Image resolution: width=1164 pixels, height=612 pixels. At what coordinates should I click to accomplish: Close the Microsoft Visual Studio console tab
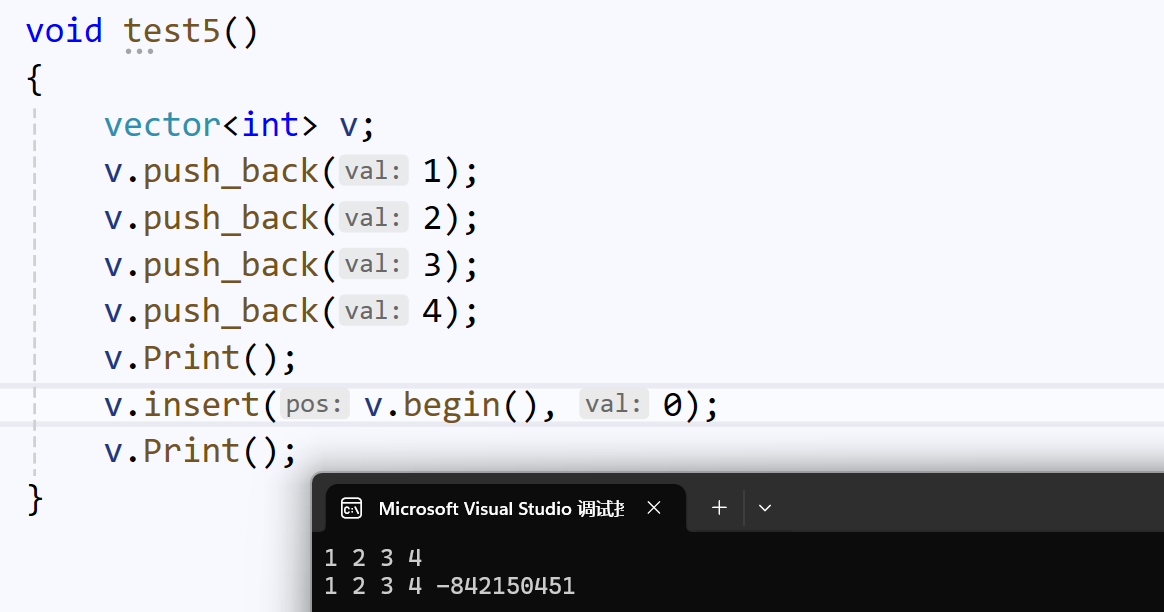click(654, 508)
